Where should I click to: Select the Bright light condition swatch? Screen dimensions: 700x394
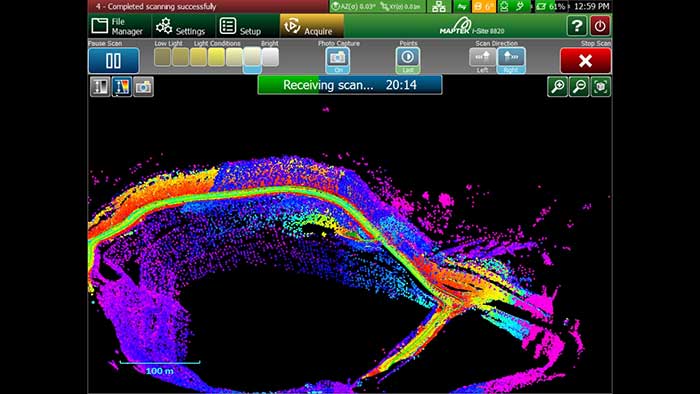click(x=270, y=57)
